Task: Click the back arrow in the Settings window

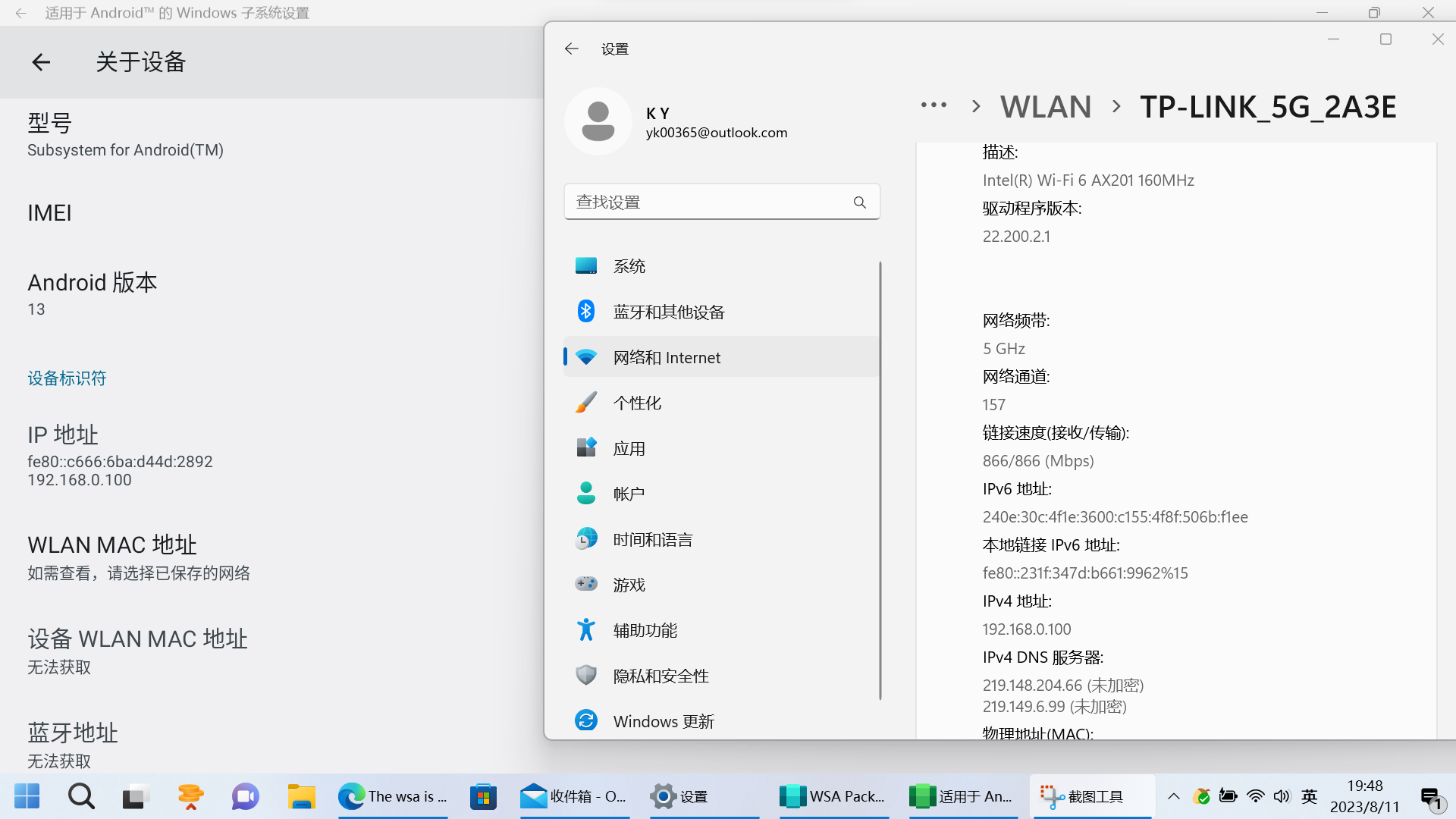Action: click(571, 49)
